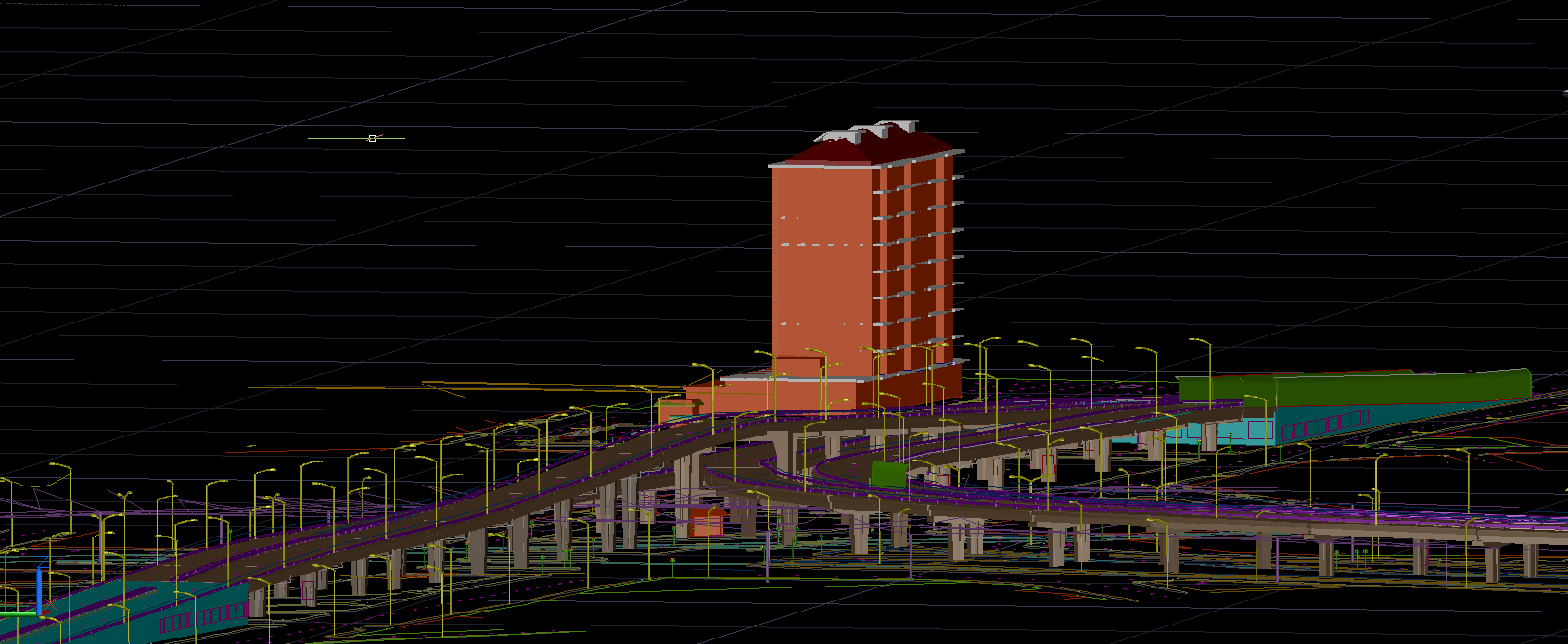This screenshot has width=1568, height=644.
Task: Select the small orange kiosk beneath the viaduct
Action: coord(706,522)
